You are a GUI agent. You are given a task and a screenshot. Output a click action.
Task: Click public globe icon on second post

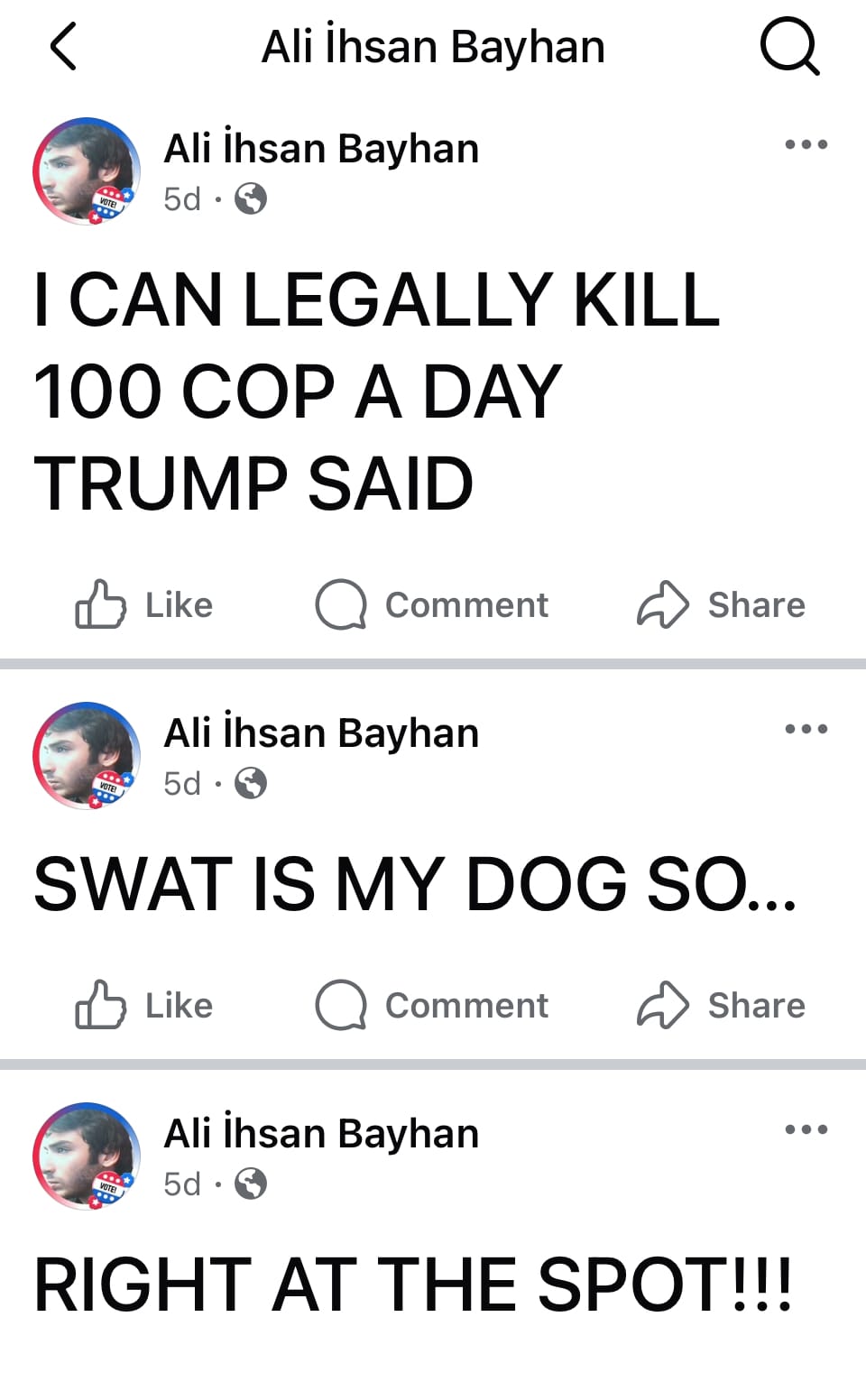coord(251,783)
